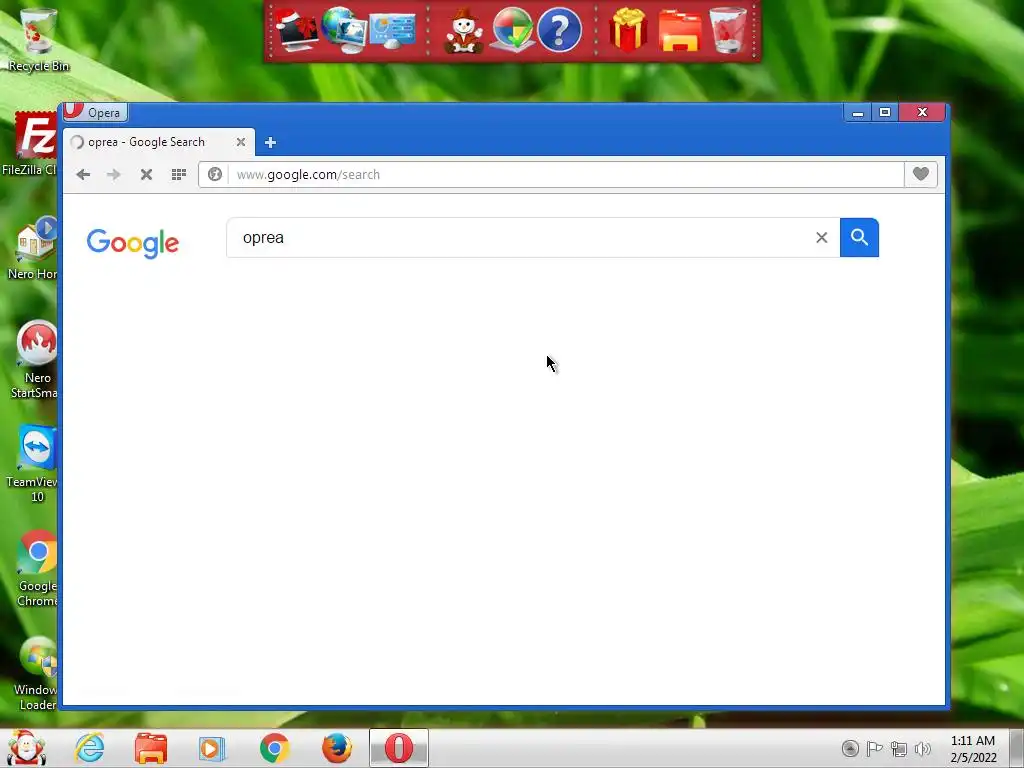Open the Opera menu button
Image resolution: width=1024 pixels, height=768 pixels.
(95, 112)
